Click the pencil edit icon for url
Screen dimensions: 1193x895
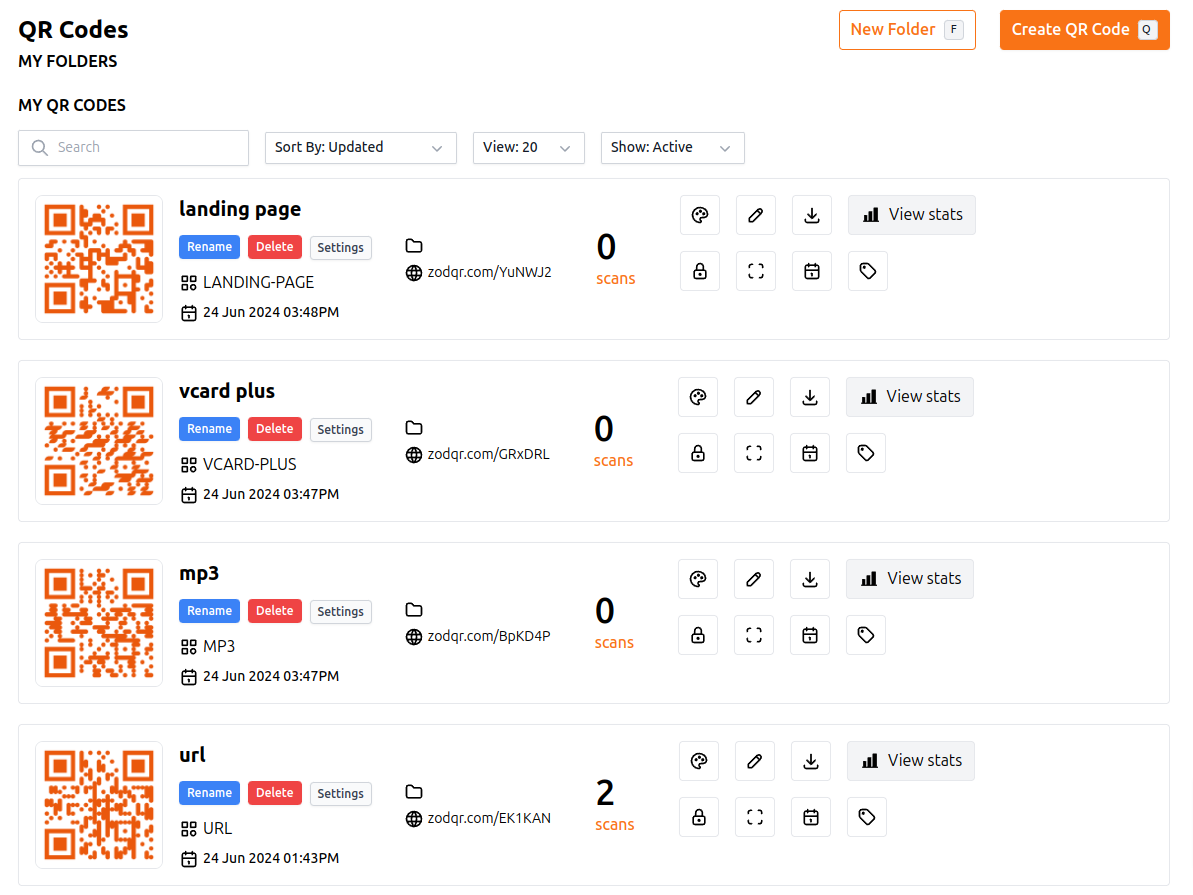[755, 761]
